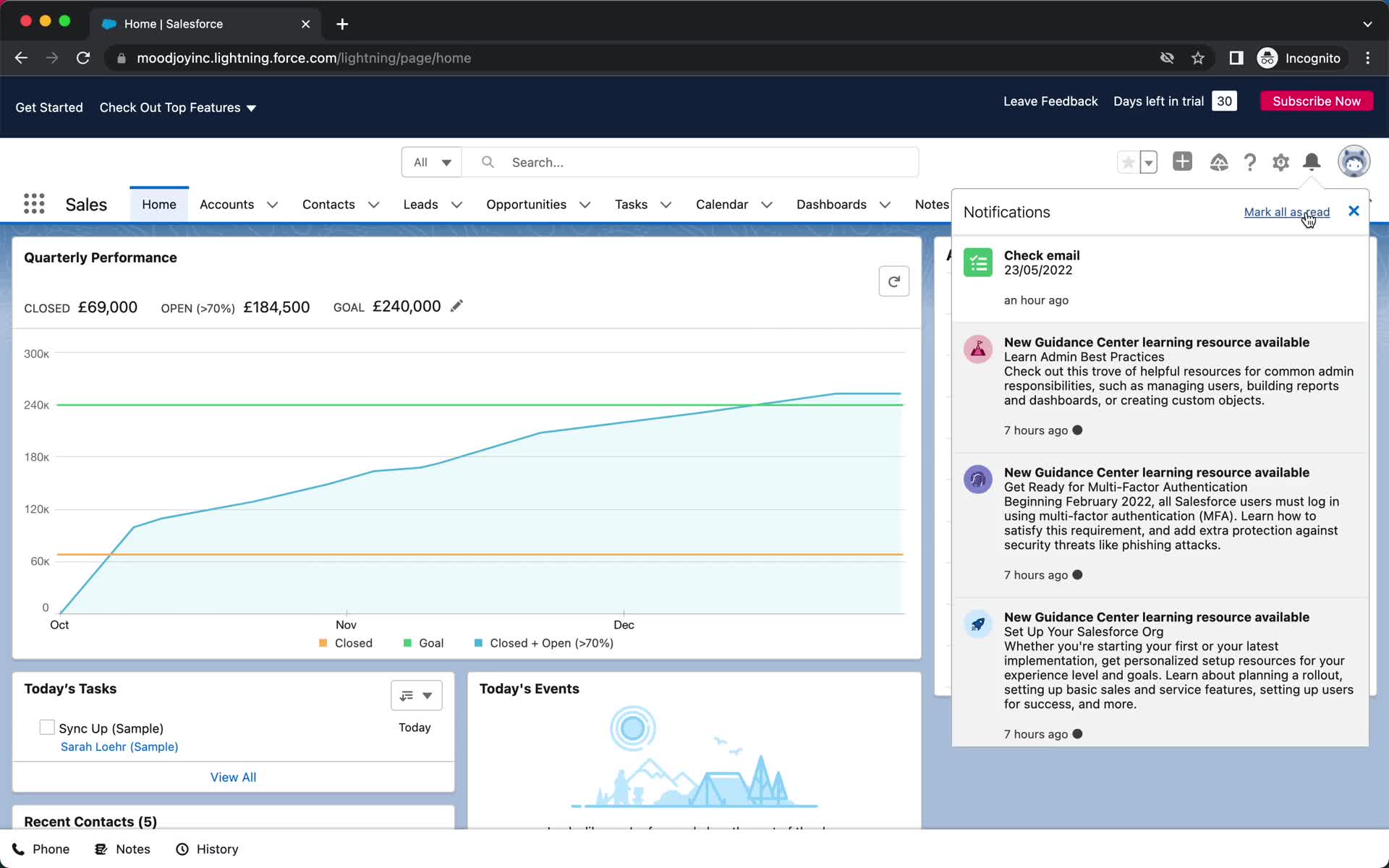Open the Check email notification
Screen dimensions: 1389x868
pyautogui.click(x=1160, y=278)
